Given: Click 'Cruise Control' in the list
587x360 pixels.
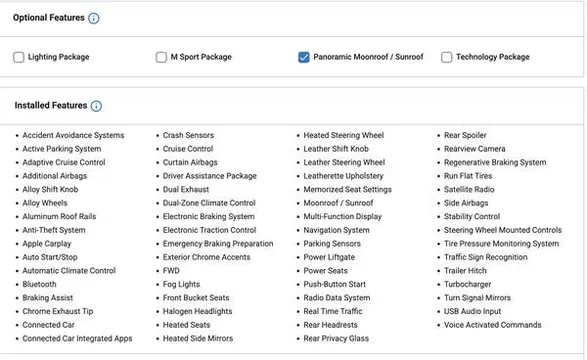Looking at the screenshot, I should tap(188, 149).
